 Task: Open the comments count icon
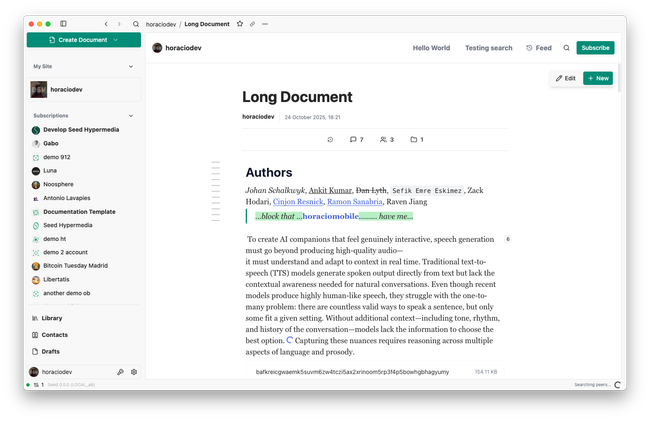(x=356, y=139)
